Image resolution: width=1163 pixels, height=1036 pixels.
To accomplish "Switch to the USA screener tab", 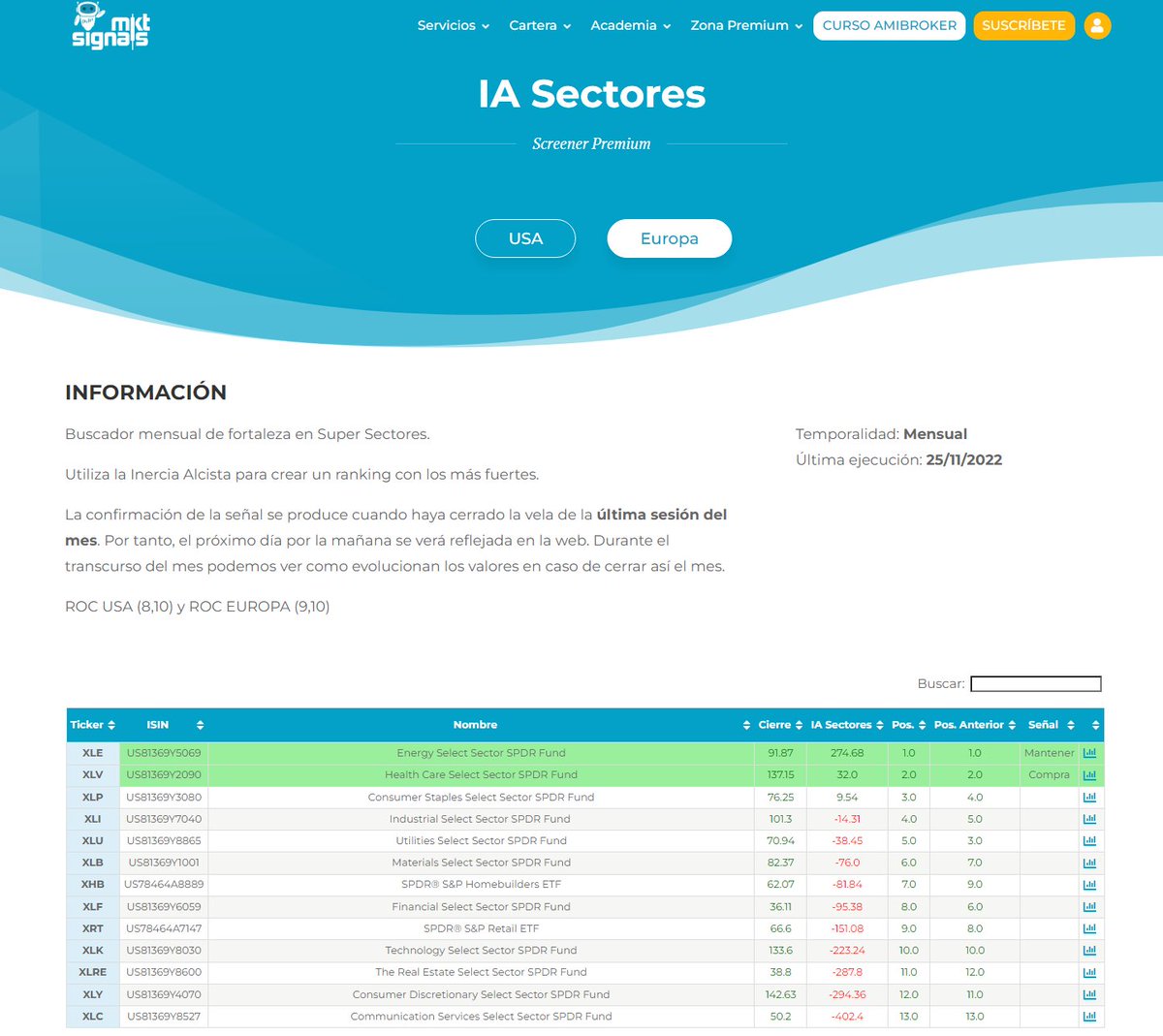I will (x=525, y=238).
